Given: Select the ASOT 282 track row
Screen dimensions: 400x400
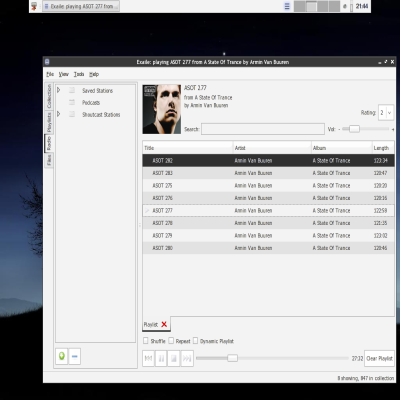Looking at the screenshot, I should (269, 160).
